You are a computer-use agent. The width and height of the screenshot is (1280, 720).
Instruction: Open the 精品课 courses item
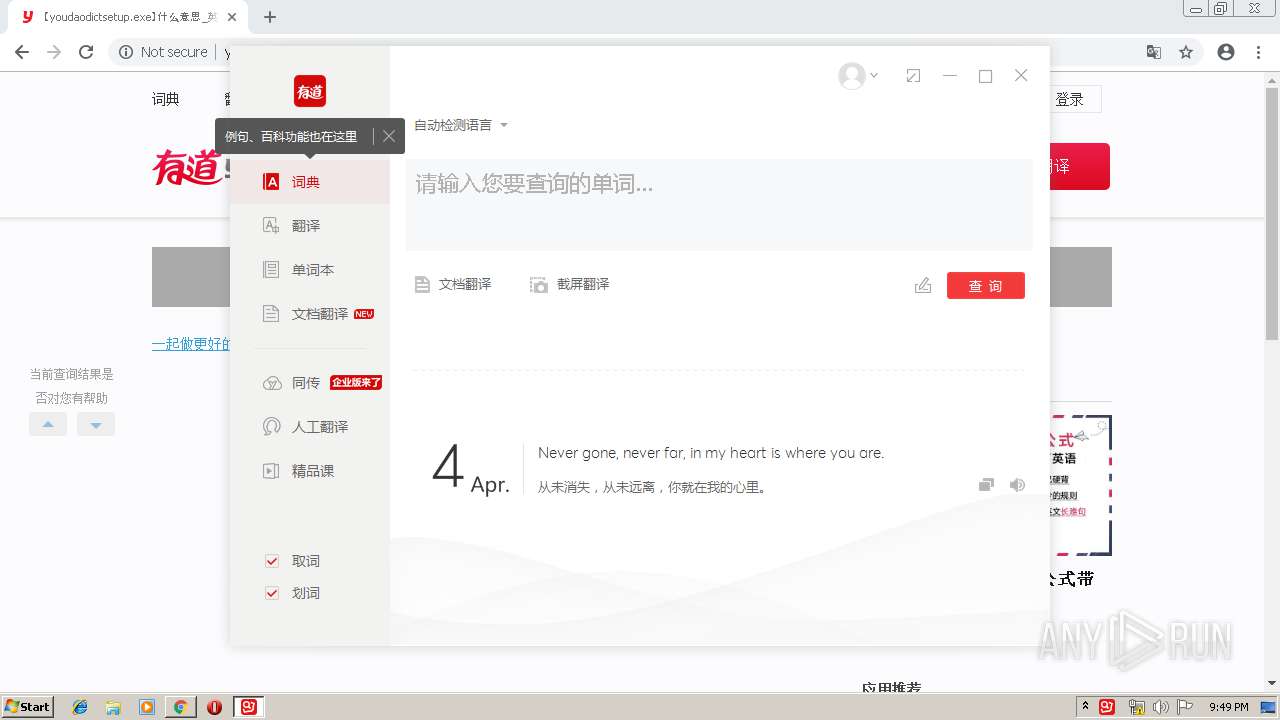click(310, 471)
